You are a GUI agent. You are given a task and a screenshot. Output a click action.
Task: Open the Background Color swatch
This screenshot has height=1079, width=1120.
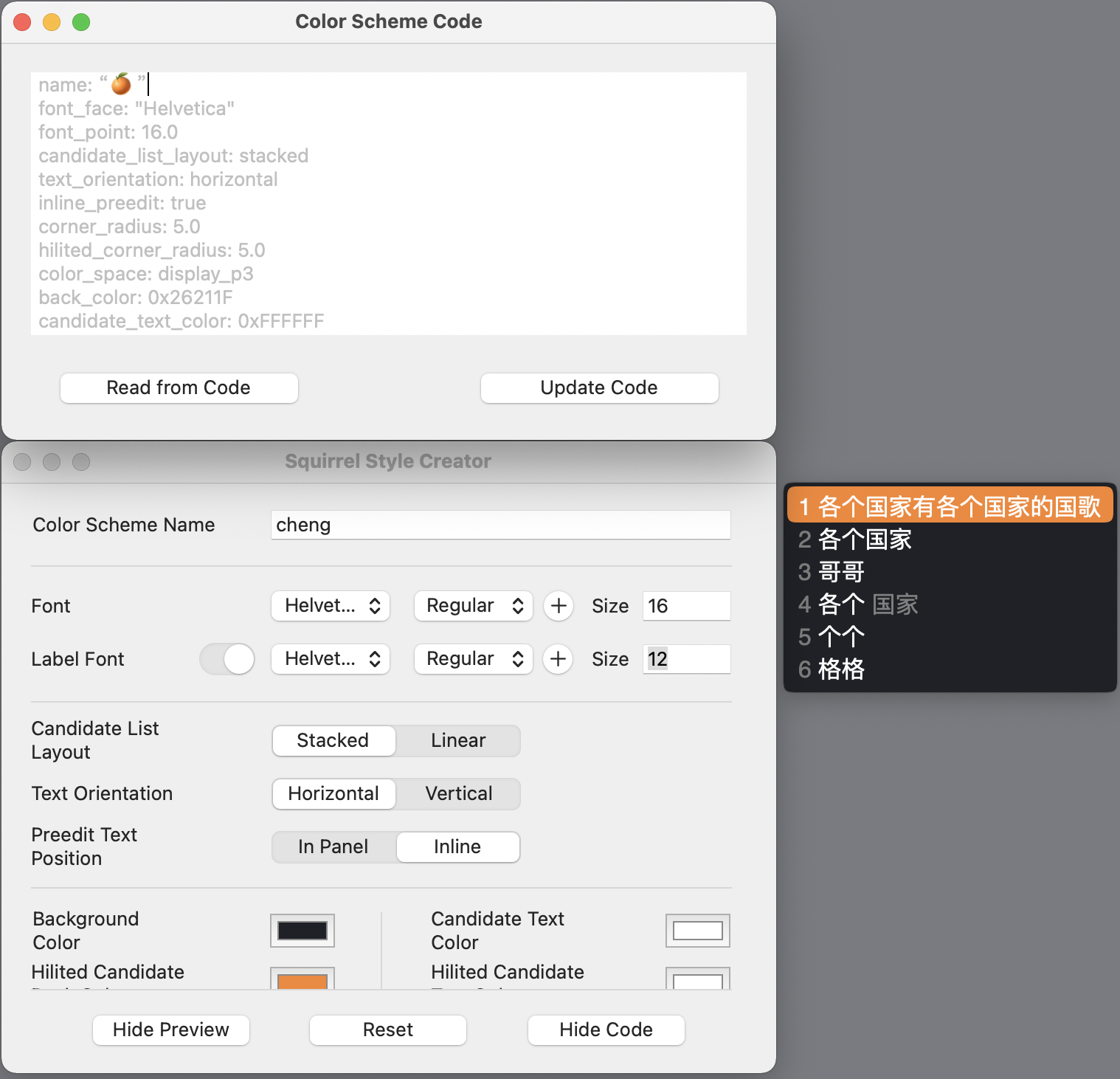tap(303, 931)
